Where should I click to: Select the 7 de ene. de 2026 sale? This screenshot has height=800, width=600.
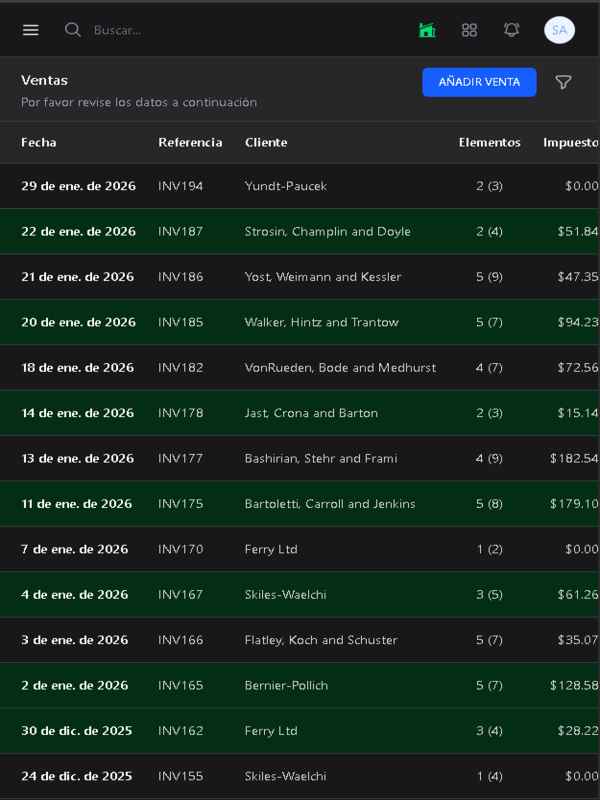tap(75, 549)
